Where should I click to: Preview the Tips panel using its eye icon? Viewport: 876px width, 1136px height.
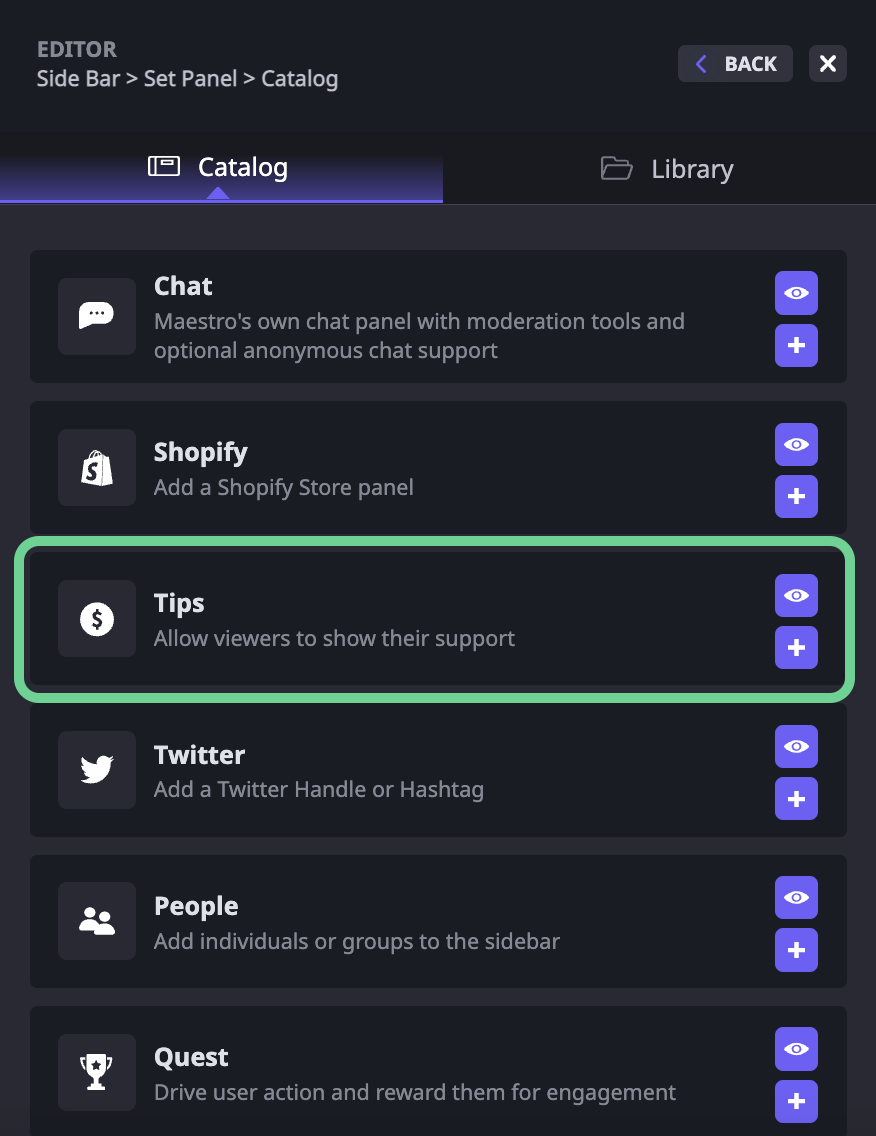click(796, 595)
